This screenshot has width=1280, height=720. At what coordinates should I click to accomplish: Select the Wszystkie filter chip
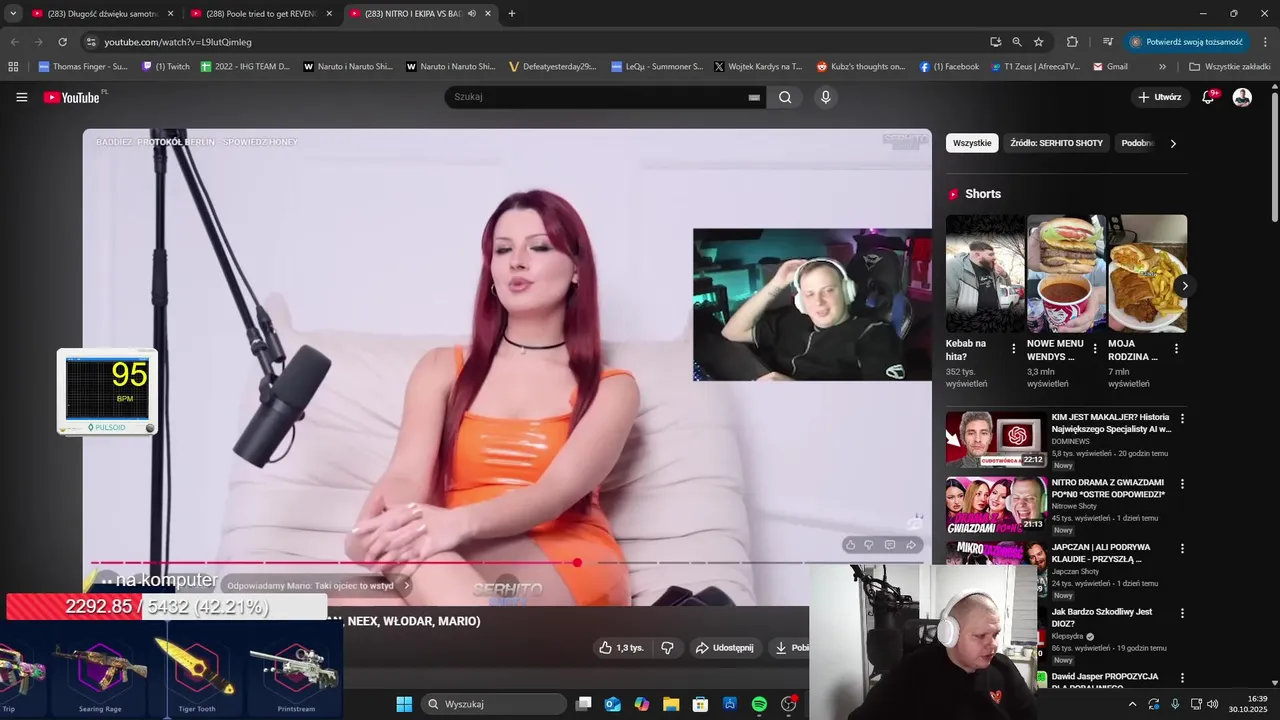pyautogui.click(x=972, y=143)
